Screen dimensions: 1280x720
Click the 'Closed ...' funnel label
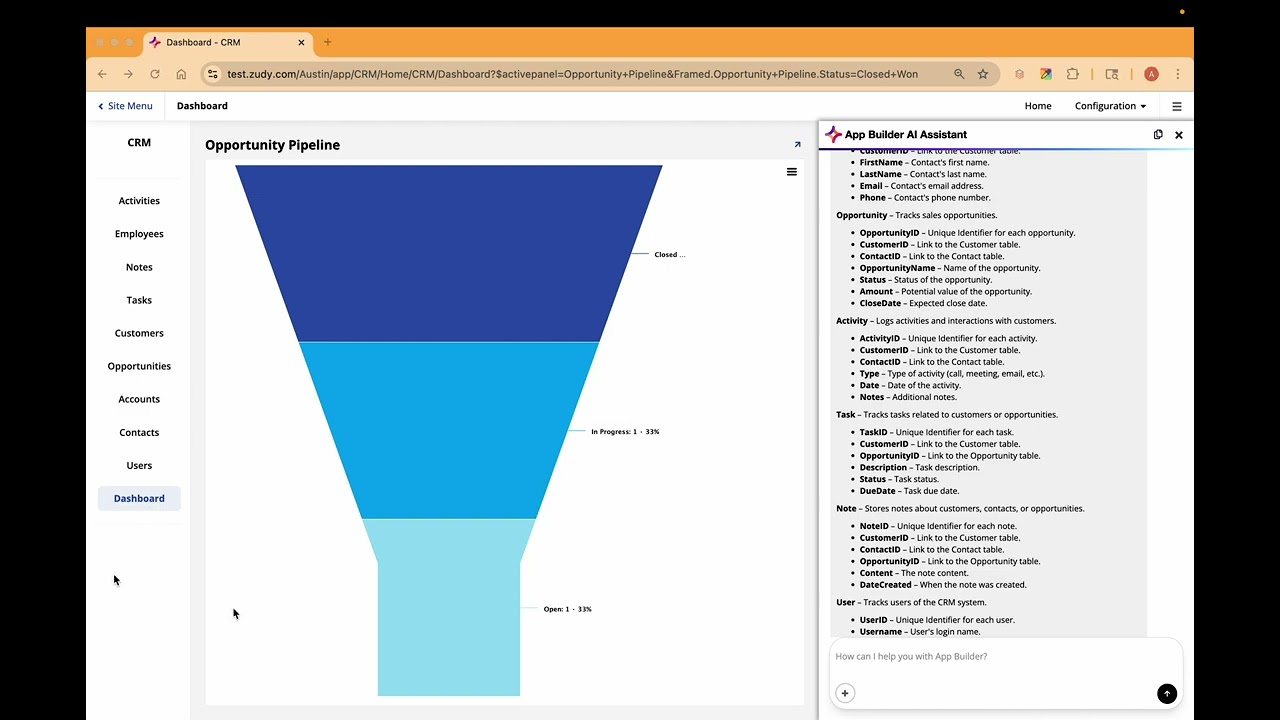click(x=669, y=255)
